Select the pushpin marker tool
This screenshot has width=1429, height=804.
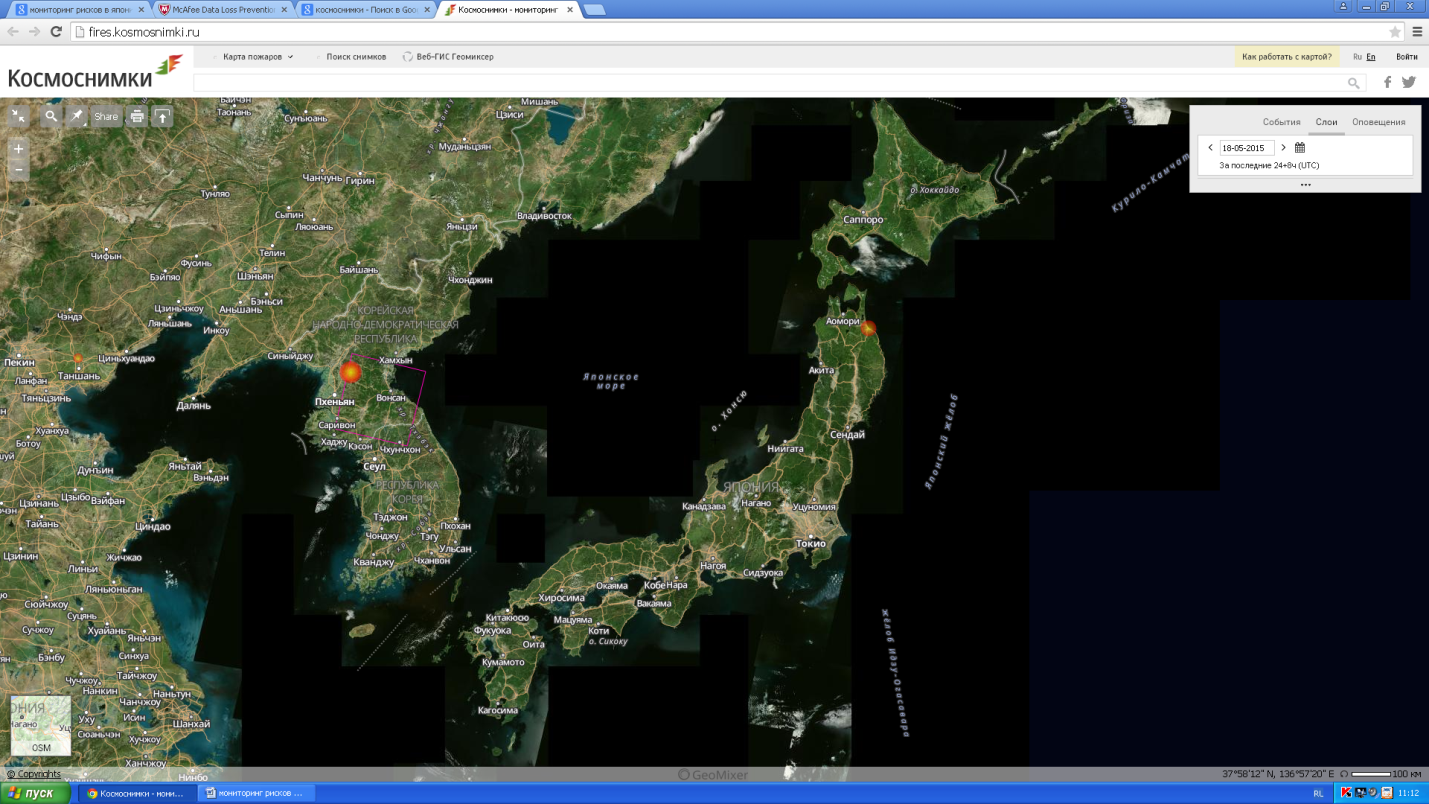click(x=77, y=116)
